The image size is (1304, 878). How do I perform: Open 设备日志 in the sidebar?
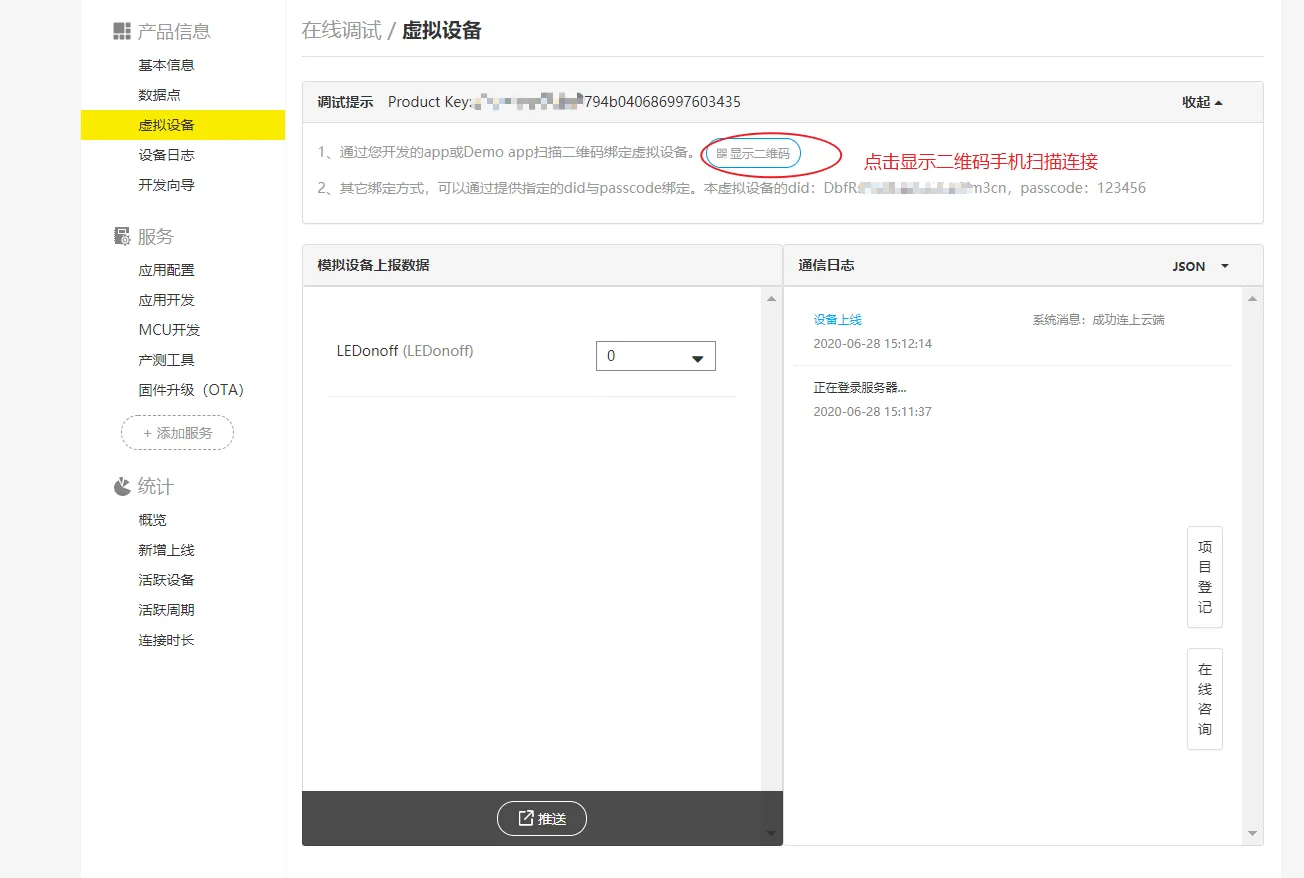[166, 155]
